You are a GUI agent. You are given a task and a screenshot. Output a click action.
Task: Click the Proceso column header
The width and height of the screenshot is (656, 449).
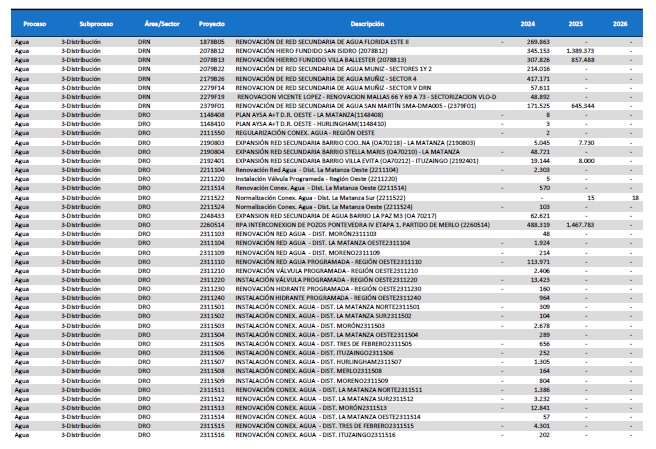(x=35, y=21)
